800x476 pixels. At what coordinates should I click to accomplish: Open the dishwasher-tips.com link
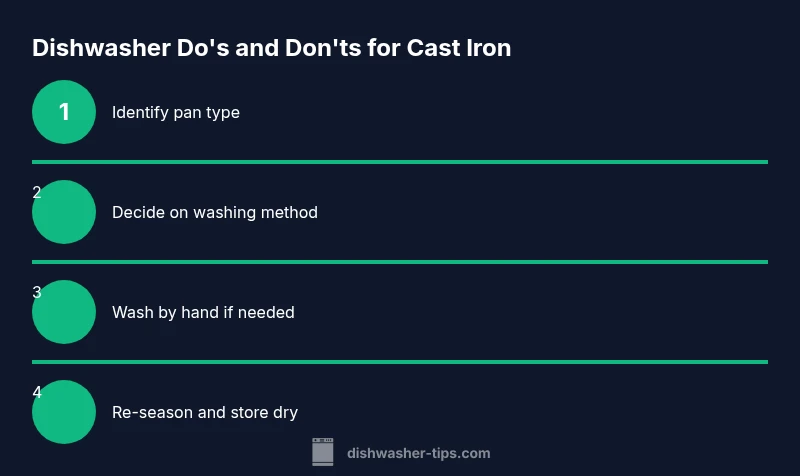pyautogui.click(x=418, y=453)
